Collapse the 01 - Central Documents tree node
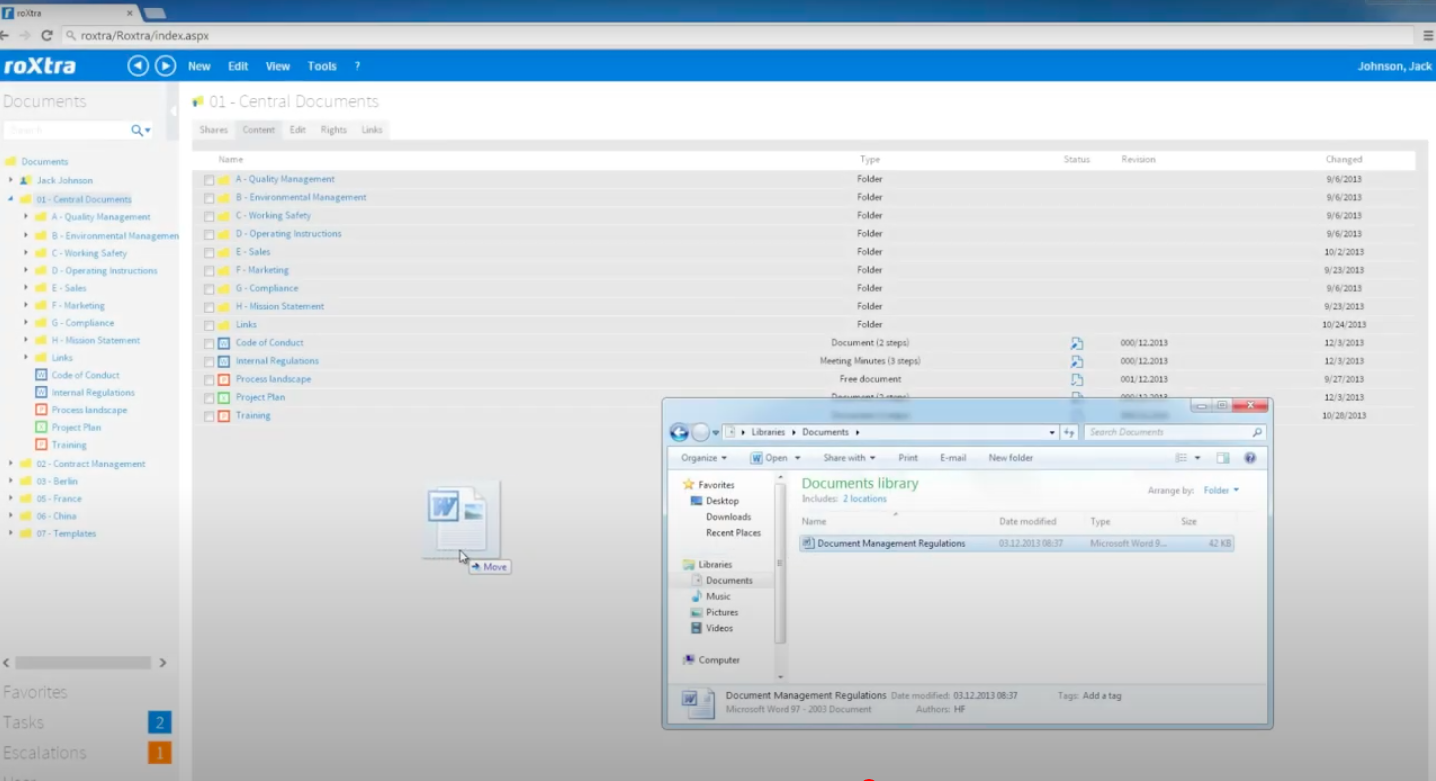This screenshot has width=1436, height=781. 11,199
